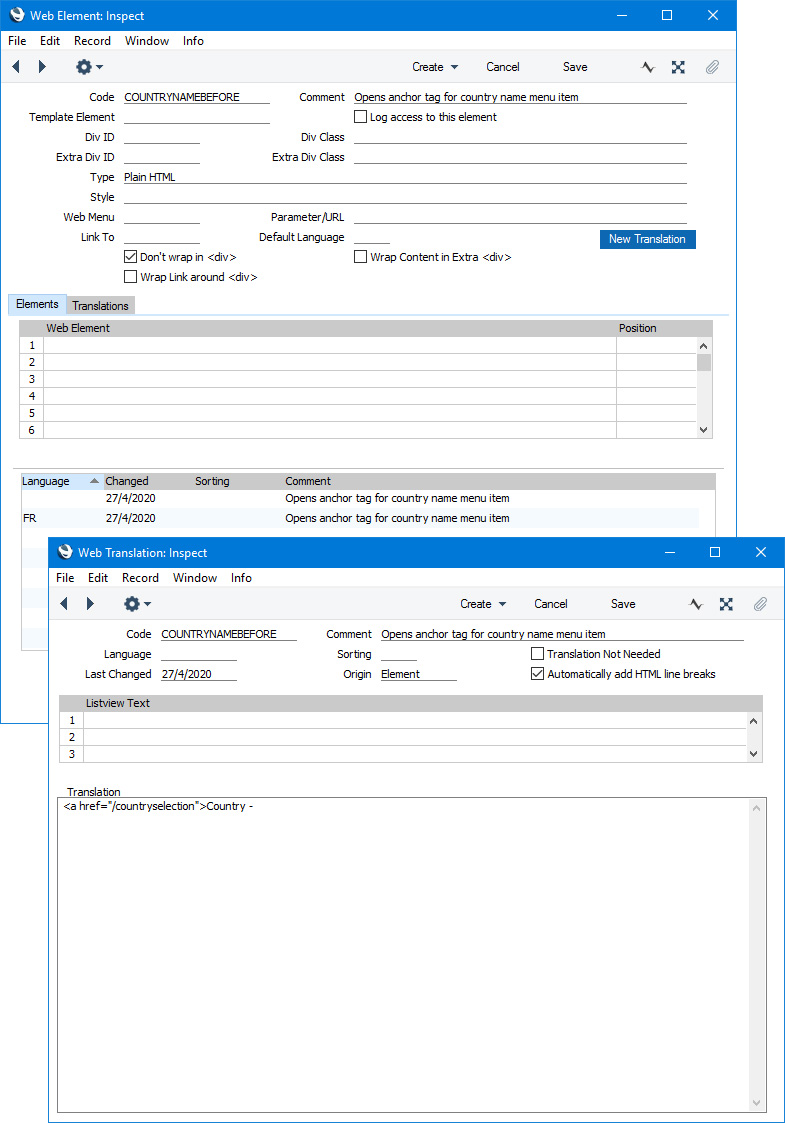Go to next record in Web Translation window

(x=90, y=604)
